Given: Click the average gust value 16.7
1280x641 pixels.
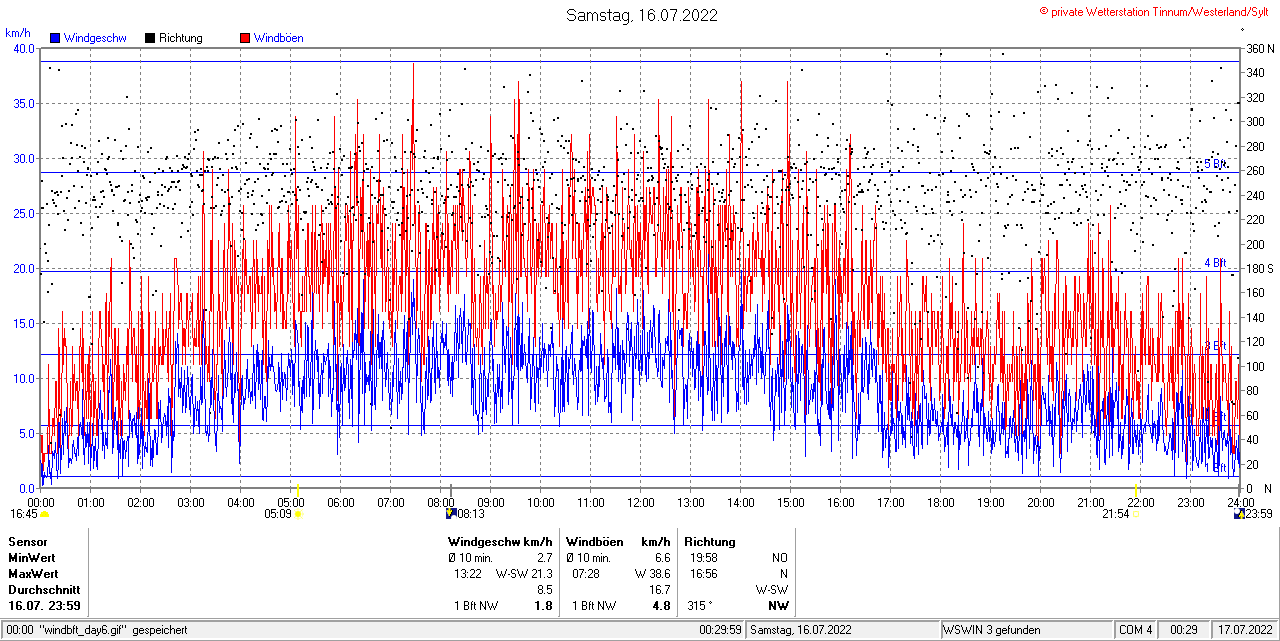Looking at the screenshot, I should click(x=659, y=589).
